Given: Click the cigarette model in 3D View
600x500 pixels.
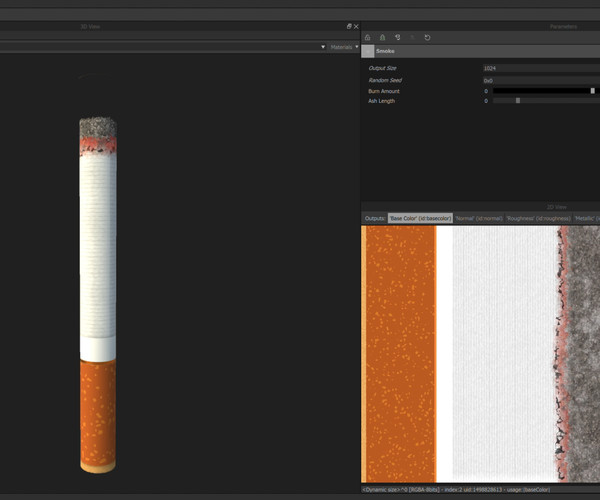Looking at the screenshot, I should [98, 295].
